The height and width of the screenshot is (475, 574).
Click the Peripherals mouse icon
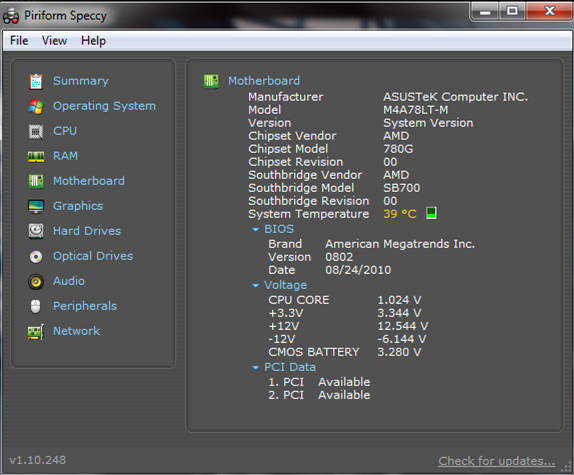tap(36, 306)
